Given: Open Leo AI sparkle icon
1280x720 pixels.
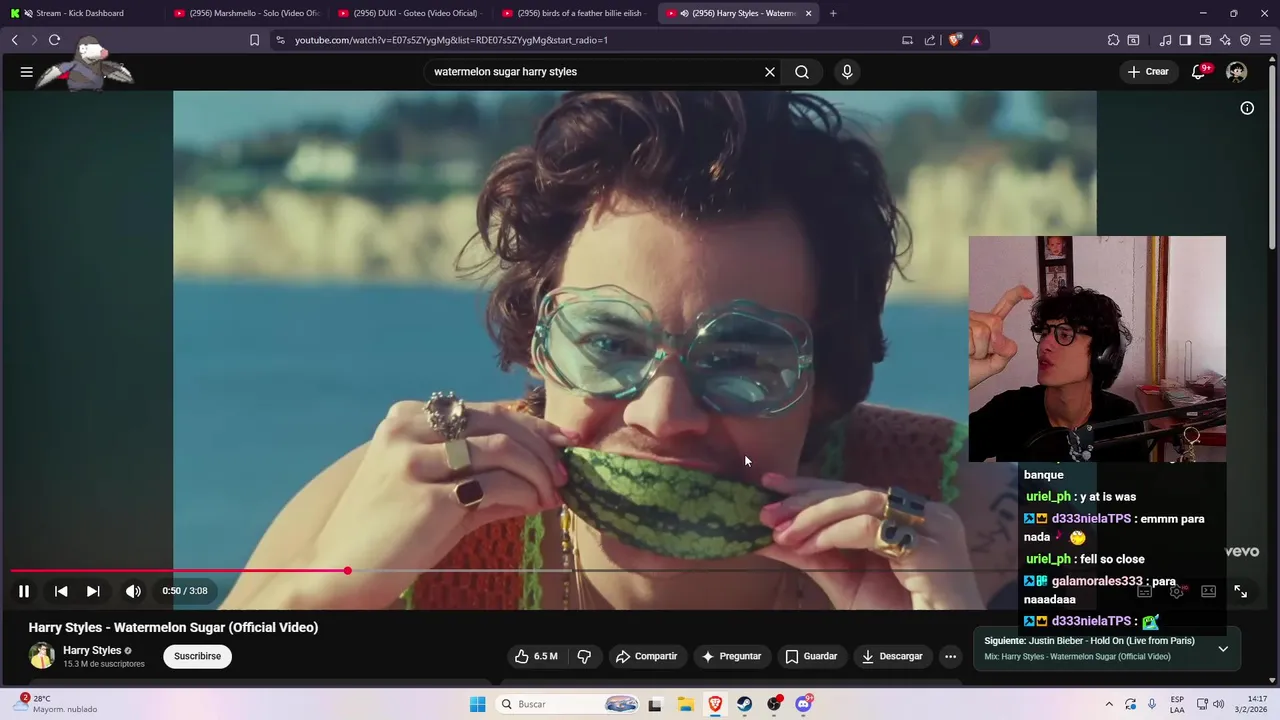Looking at the screenshot, I should (1225, 40).
